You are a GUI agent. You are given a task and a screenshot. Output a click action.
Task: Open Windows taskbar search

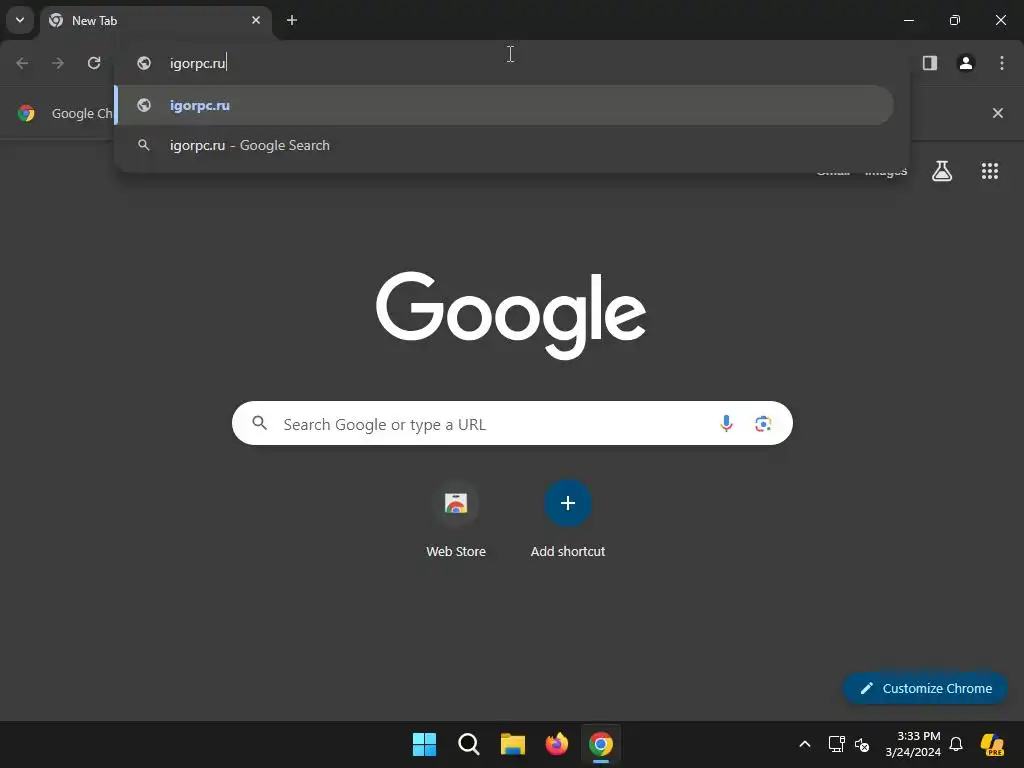468,744
